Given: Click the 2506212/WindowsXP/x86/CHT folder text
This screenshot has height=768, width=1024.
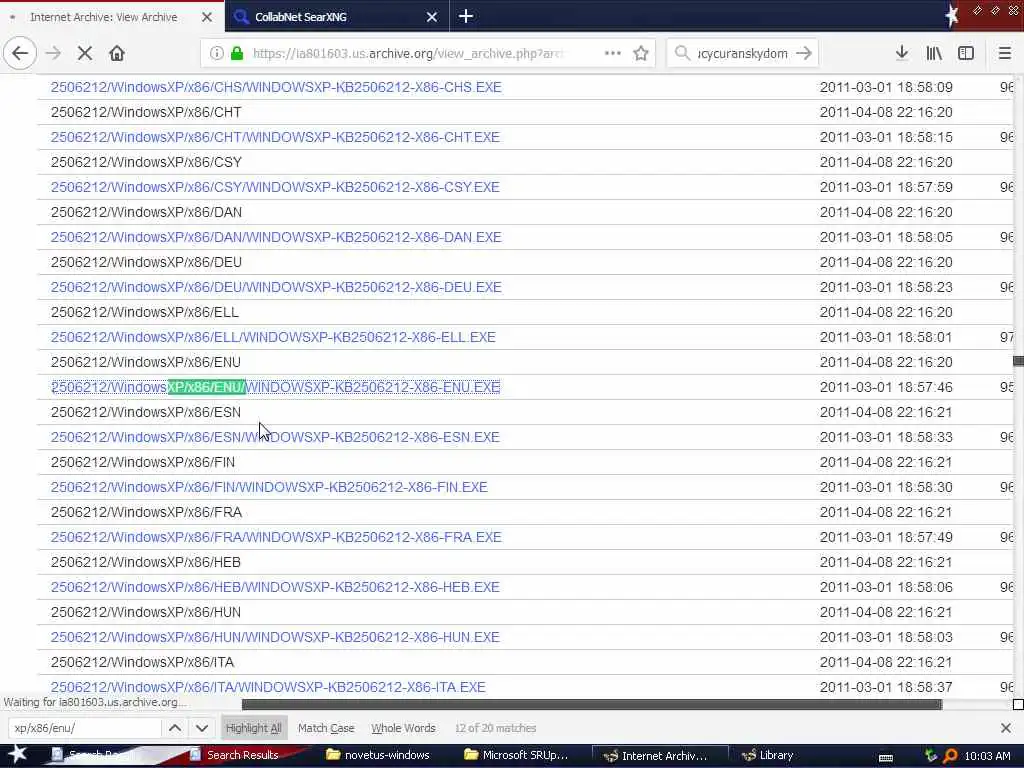Looking at the screenshot, I should pyautogui.click(x=146, y=112).
